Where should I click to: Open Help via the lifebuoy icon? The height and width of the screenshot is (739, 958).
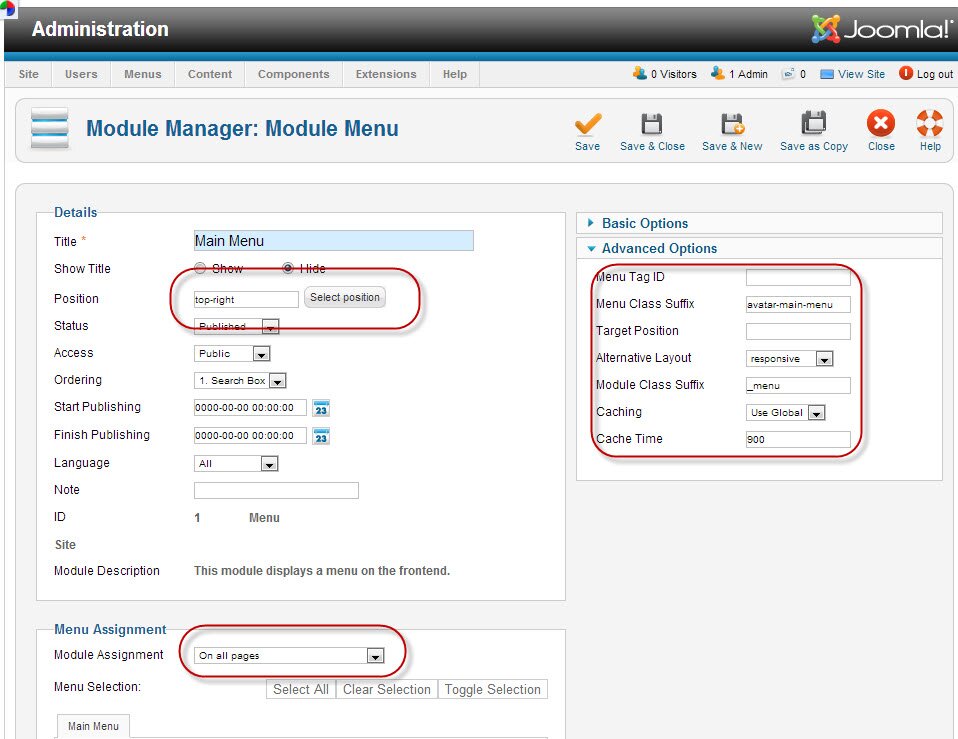930,124
